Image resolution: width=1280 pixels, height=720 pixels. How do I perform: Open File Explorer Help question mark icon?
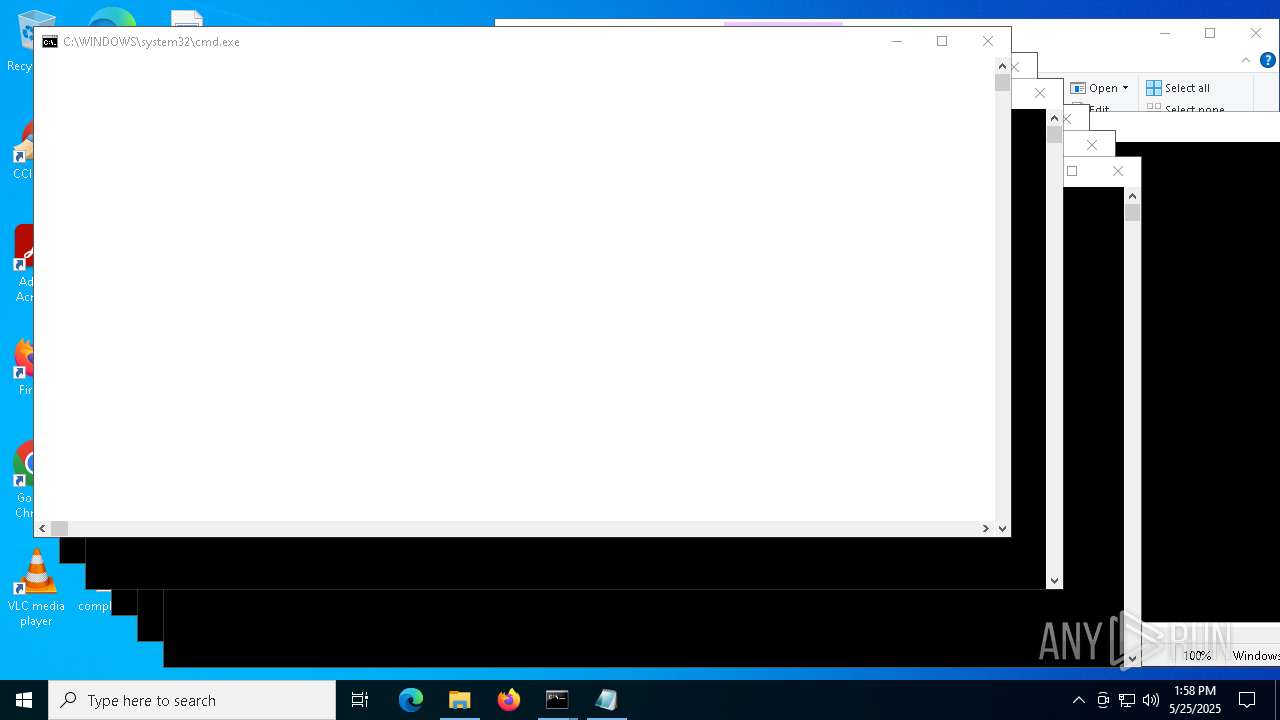point(1268,60)
